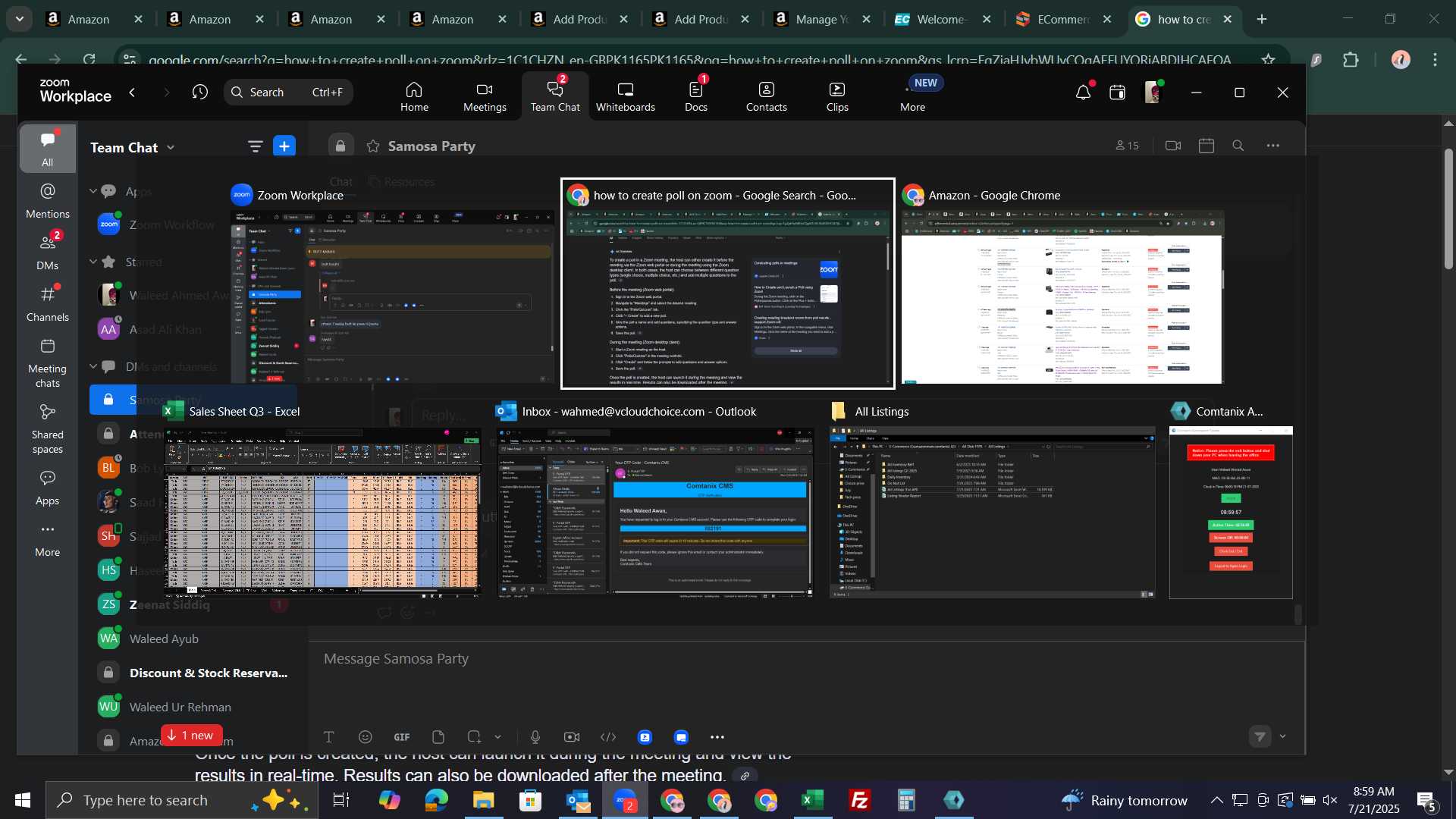The height and width of the screenshot is (819, 1456).
Task: Star the Samosa Party channel
Action: coord(373,146)
